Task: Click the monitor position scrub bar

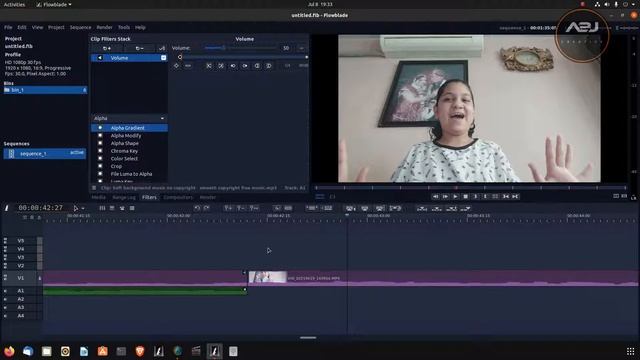Action: (471, 188)
